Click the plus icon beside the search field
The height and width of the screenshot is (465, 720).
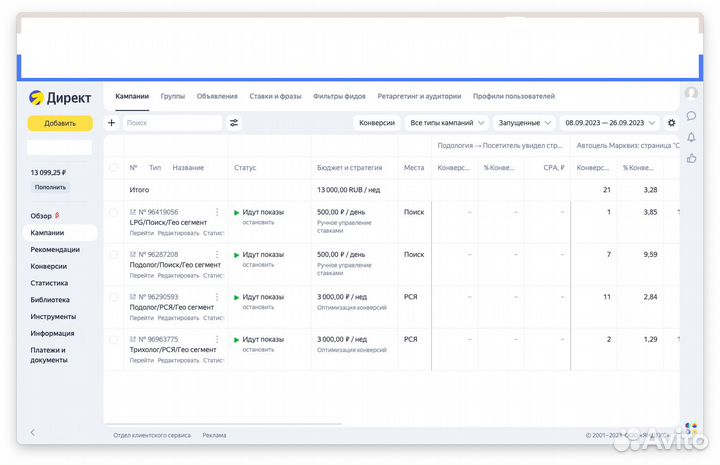(x=111, y=123)
